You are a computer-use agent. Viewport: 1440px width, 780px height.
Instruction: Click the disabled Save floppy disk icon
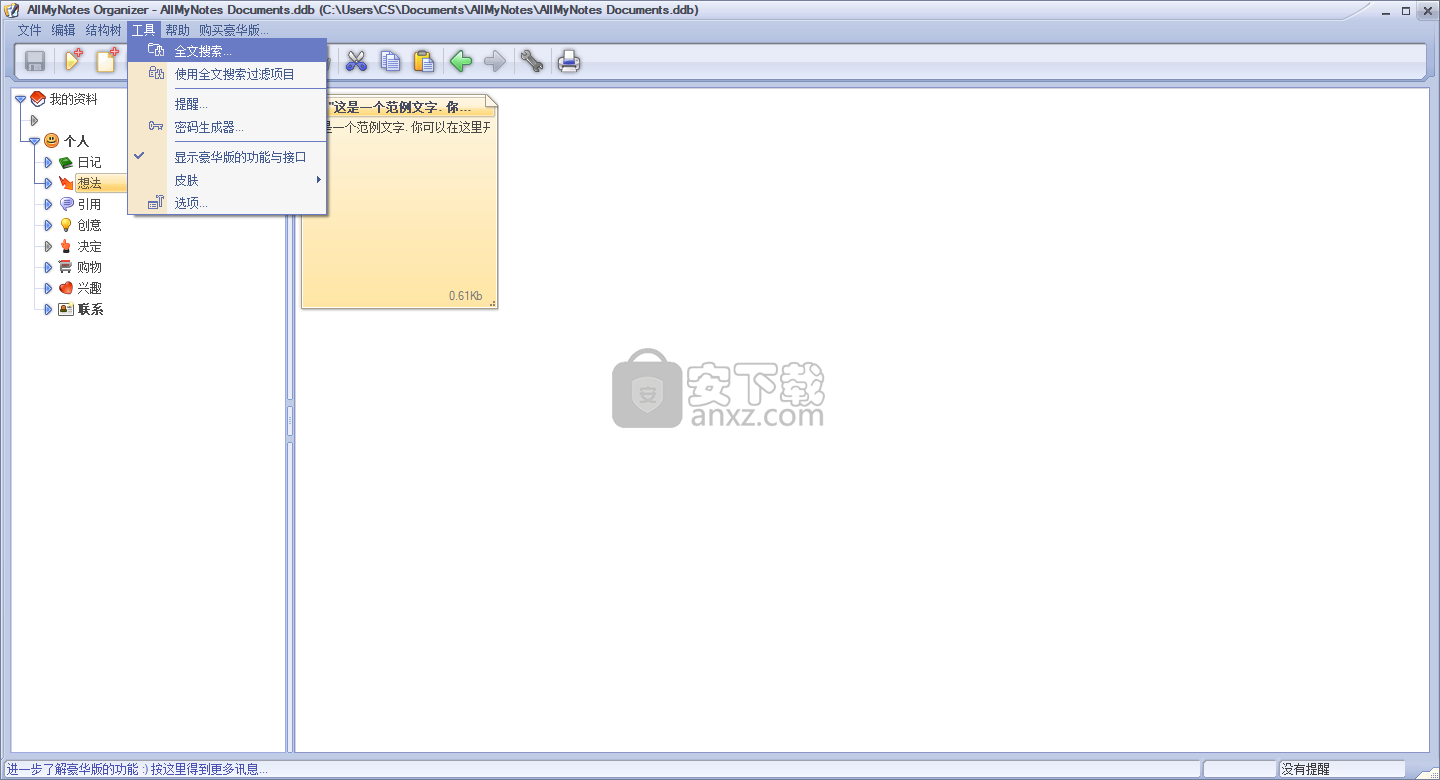[35, 61]
